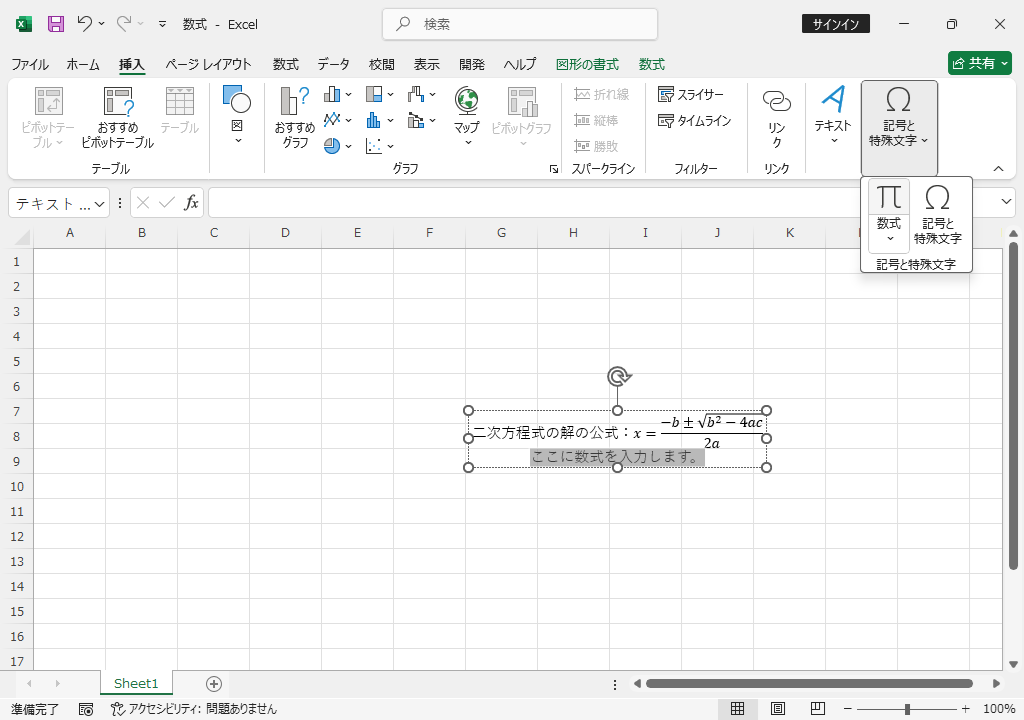Open the Undo history dropdown arrow

[101, 24]
